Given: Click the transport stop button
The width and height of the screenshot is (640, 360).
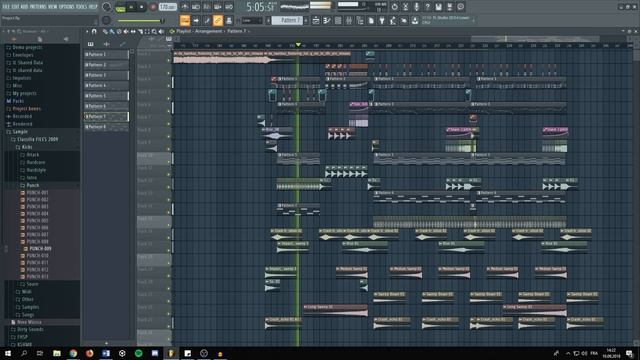Looking at the screenshot, I should (x=142, y=7).
